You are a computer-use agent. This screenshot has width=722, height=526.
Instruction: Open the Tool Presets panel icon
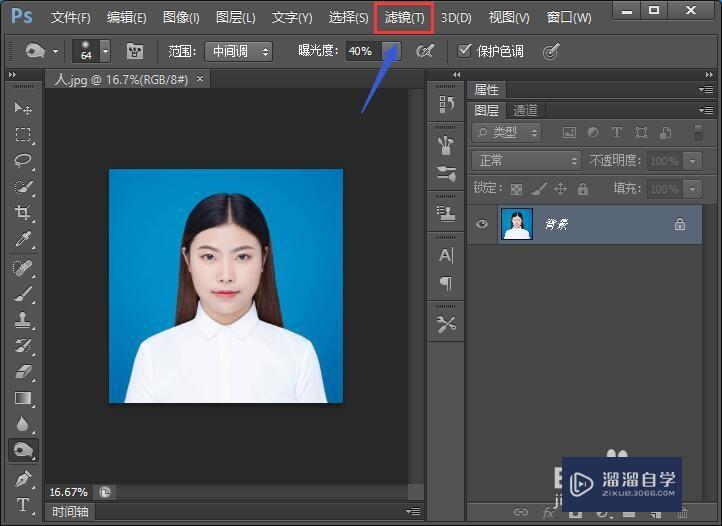click(446, 324)
